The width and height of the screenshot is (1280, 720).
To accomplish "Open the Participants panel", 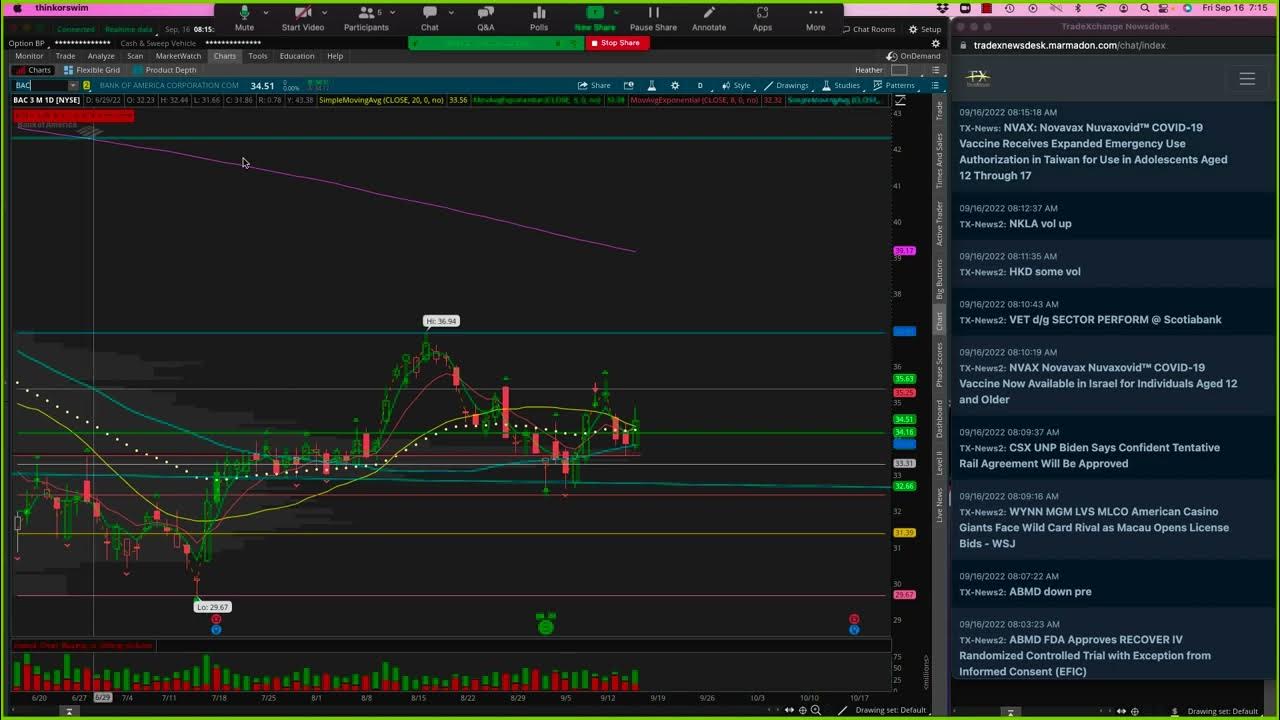I will coord(366,17).
